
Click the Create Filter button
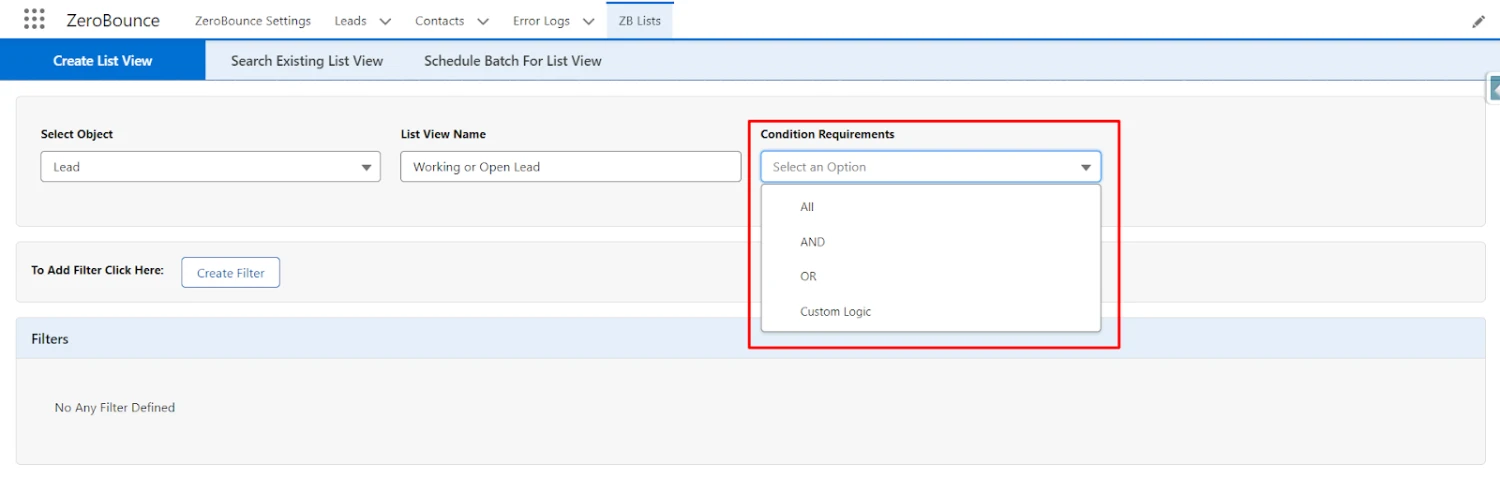230,273
